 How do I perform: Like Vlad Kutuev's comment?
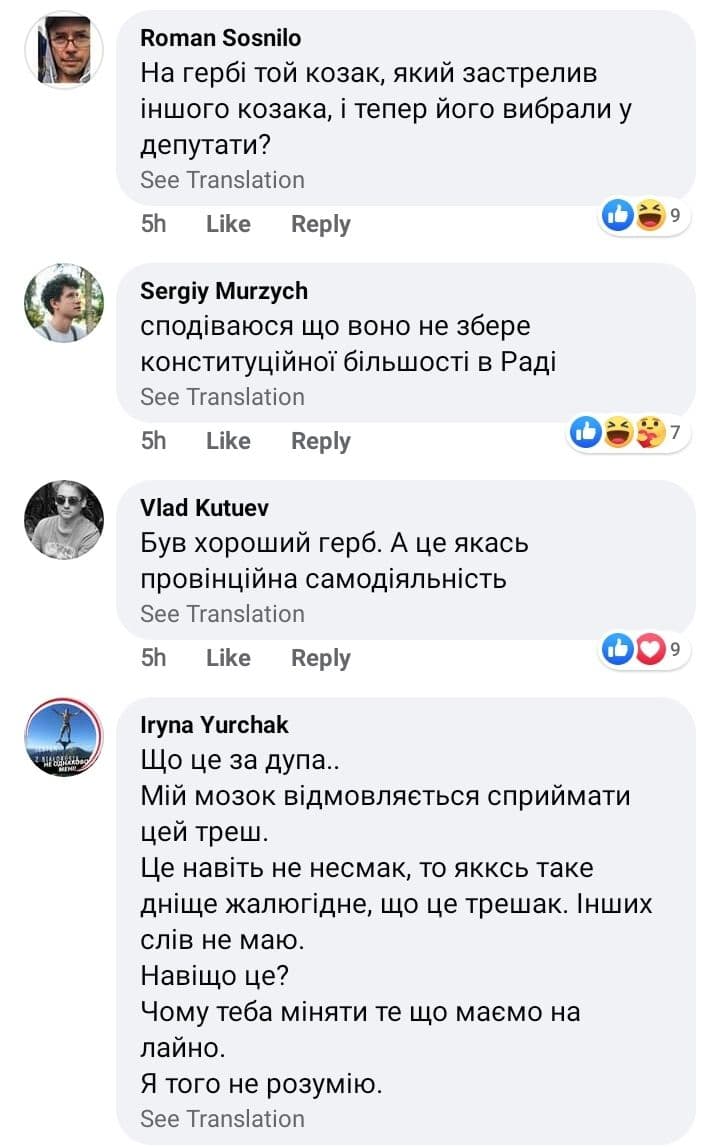[x=228, y=658]
